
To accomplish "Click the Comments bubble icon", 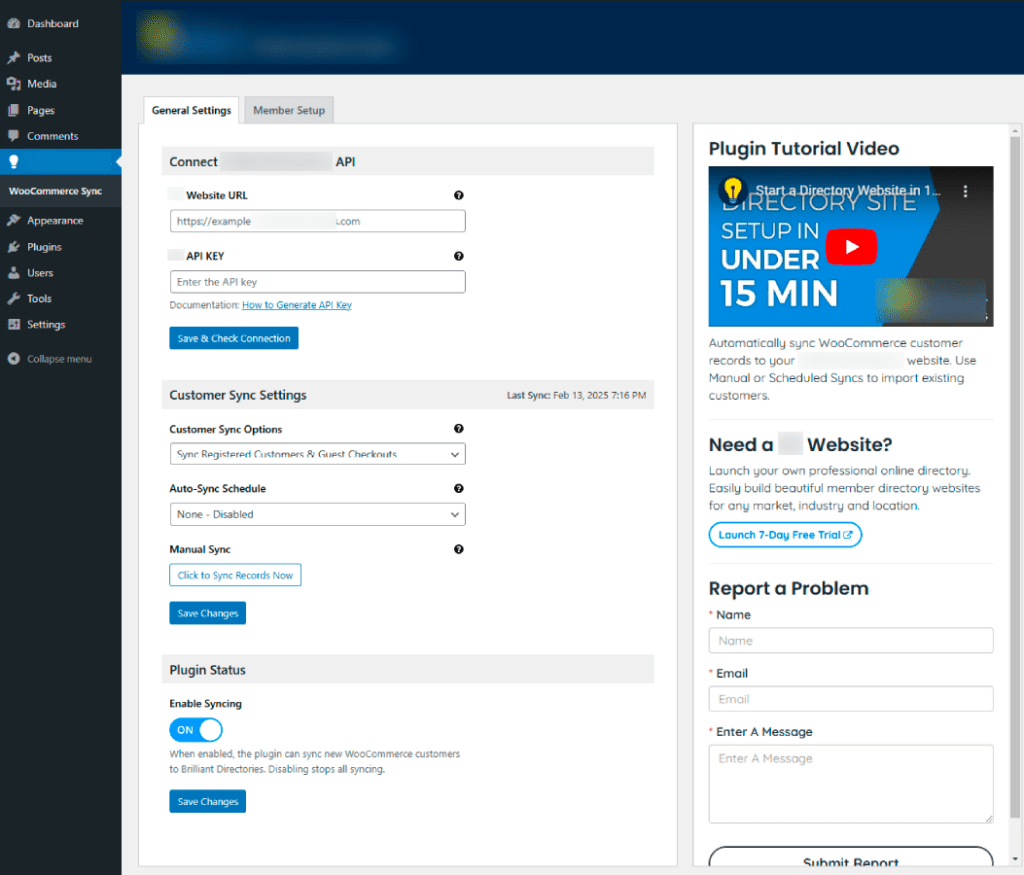I will [14, 136].
